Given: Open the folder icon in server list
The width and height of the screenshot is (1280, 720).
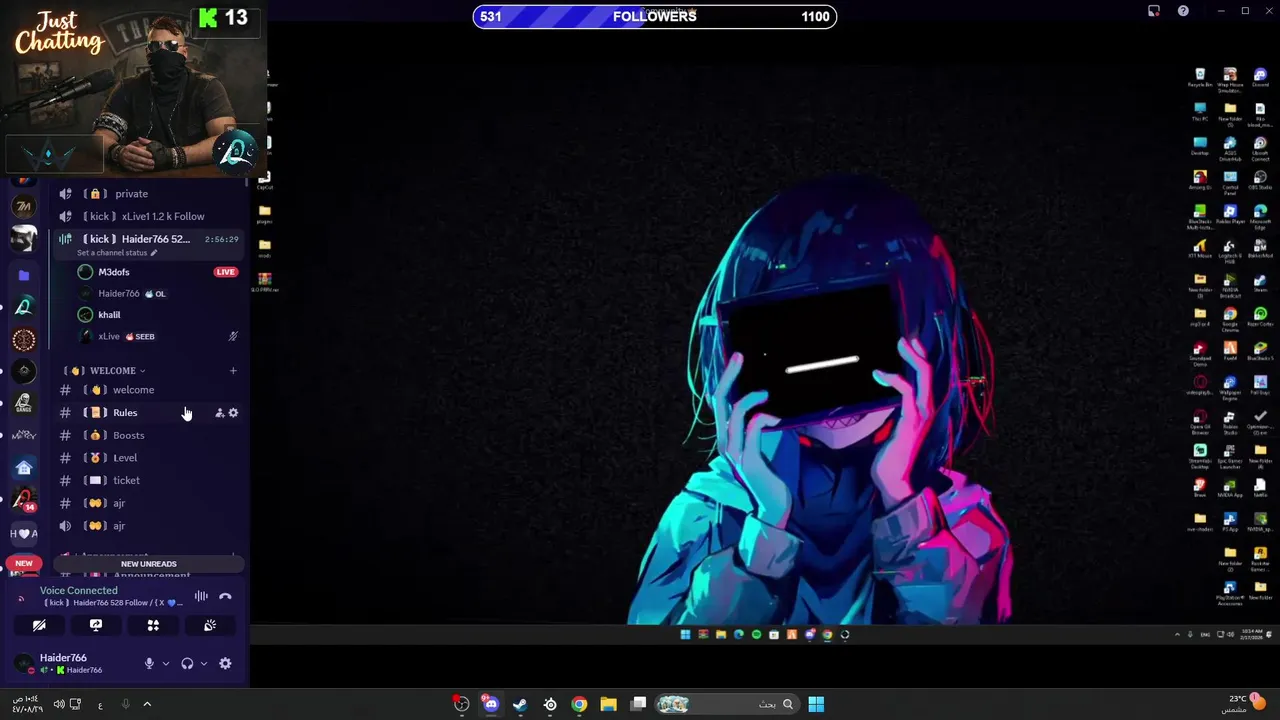Looking at the screenshot, I should coord(24,275).
